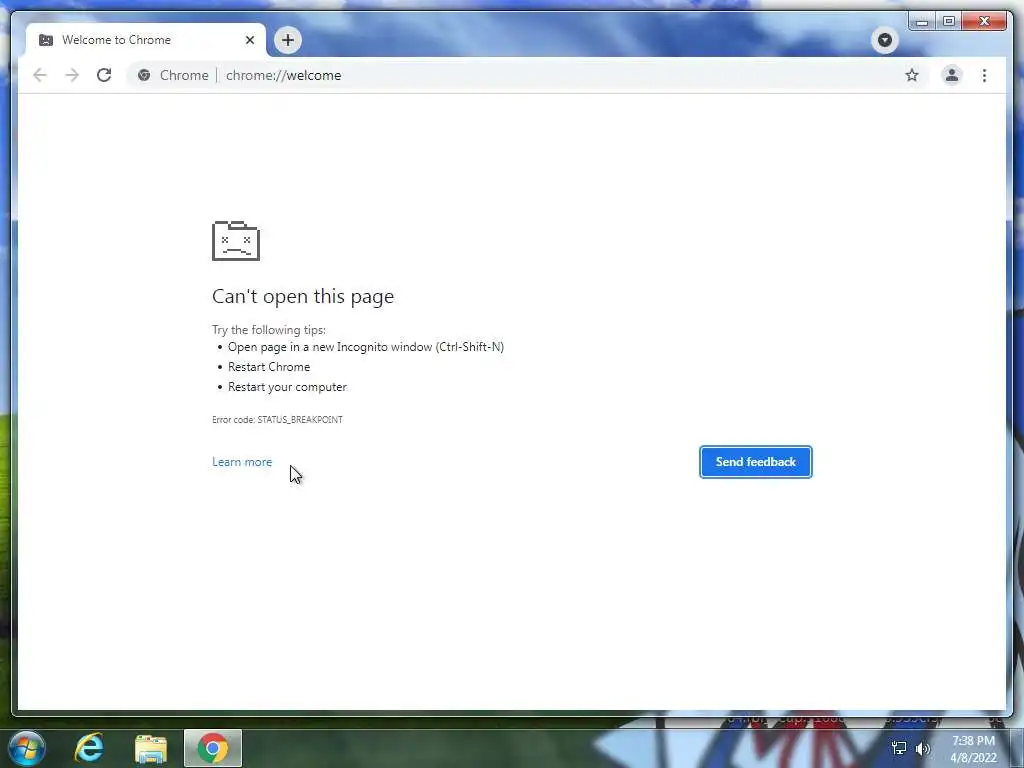Click the Learn more link
The image size is (1024, 768).
click(x=242, y=462)
